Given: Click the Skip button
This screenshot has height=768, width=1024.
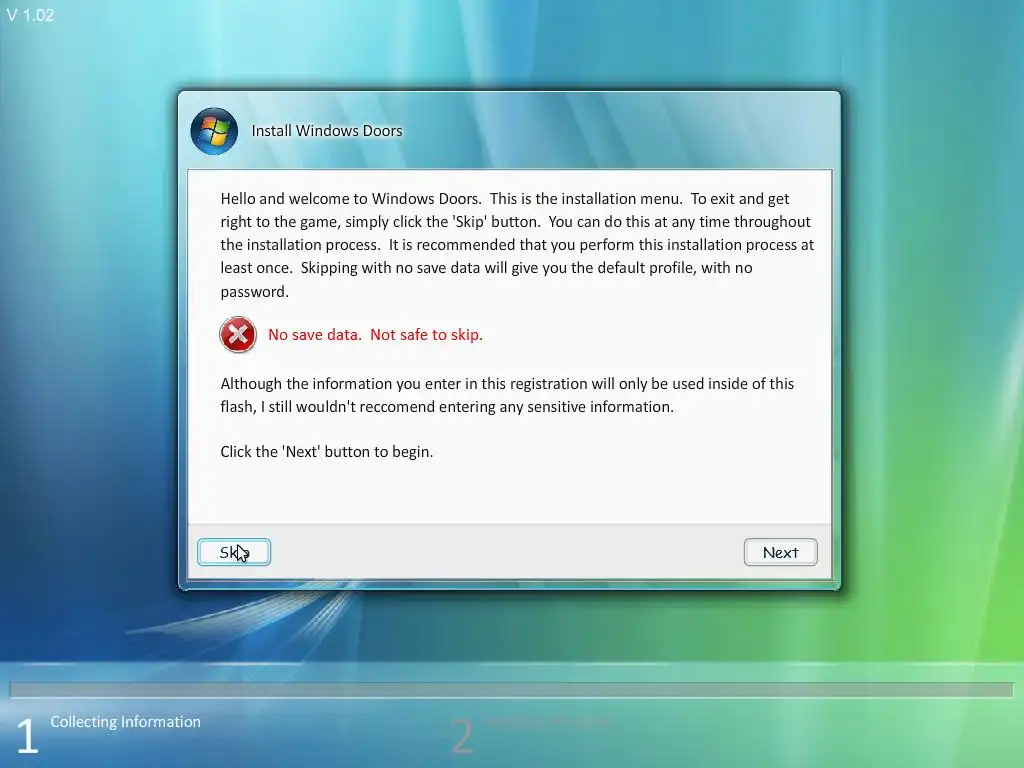Looking at the screenshot, I should click(x=234, y=552).
